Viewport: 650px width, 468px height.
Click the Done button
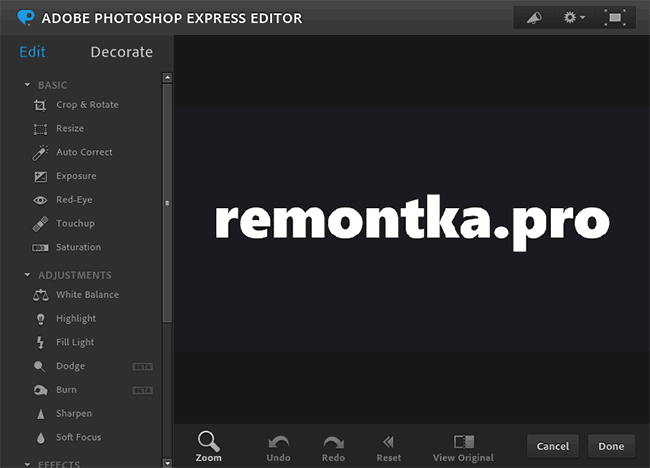[611, 446]
